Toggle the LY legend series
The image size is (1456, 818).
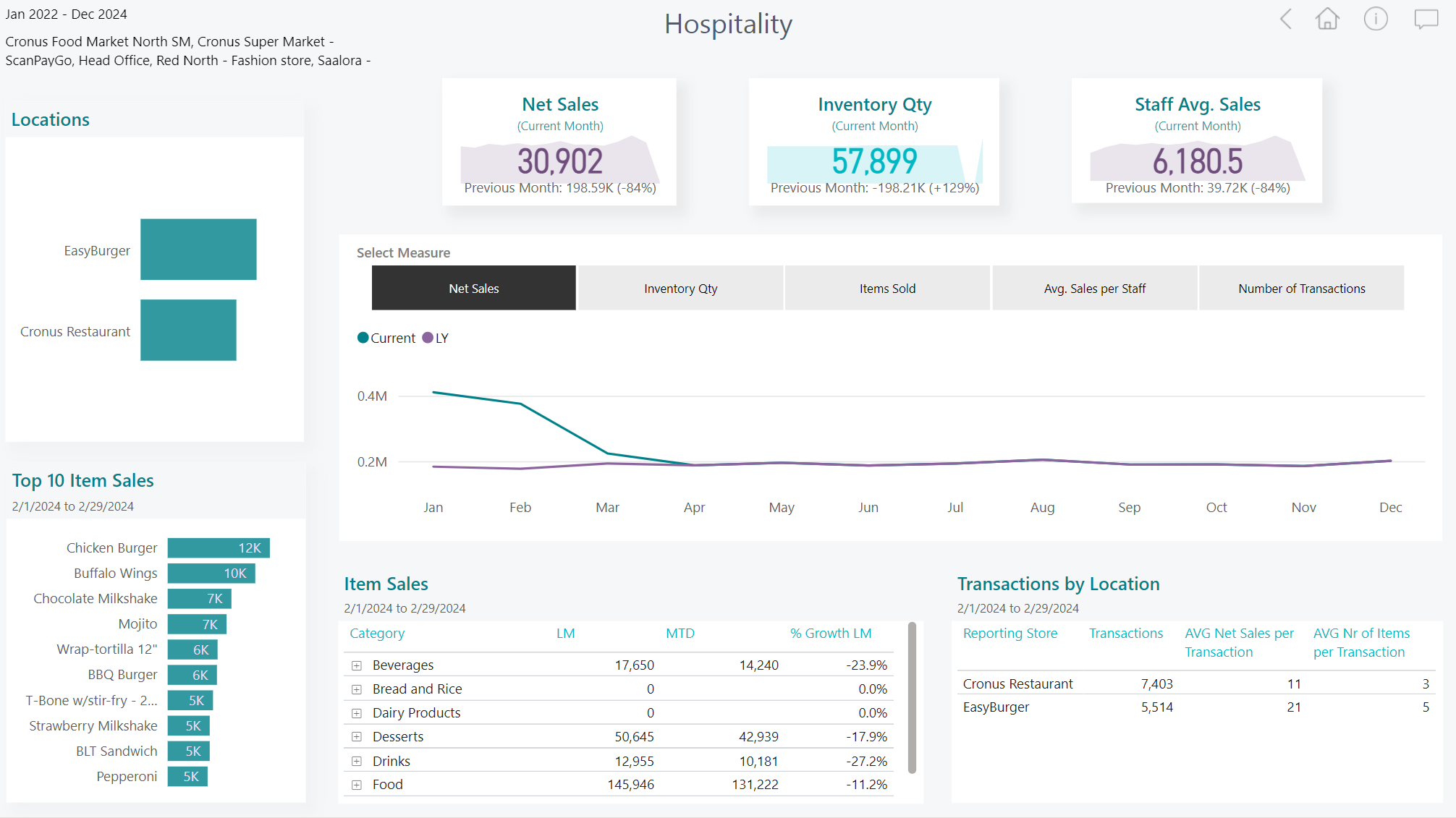[436, 338]
